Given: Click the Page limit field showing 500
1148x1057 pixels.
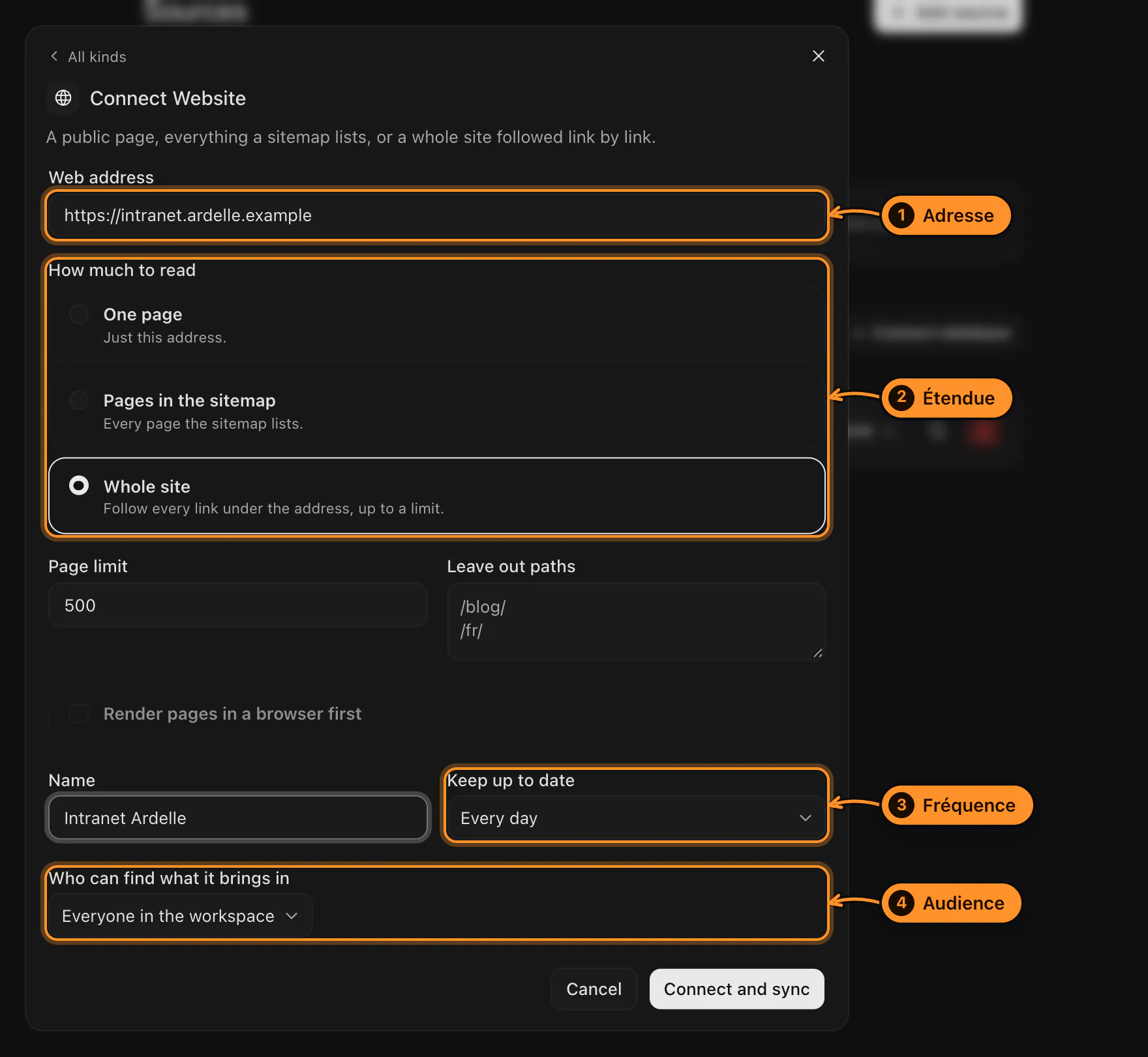Looking at the screenshot, I should tap(238, 605).
